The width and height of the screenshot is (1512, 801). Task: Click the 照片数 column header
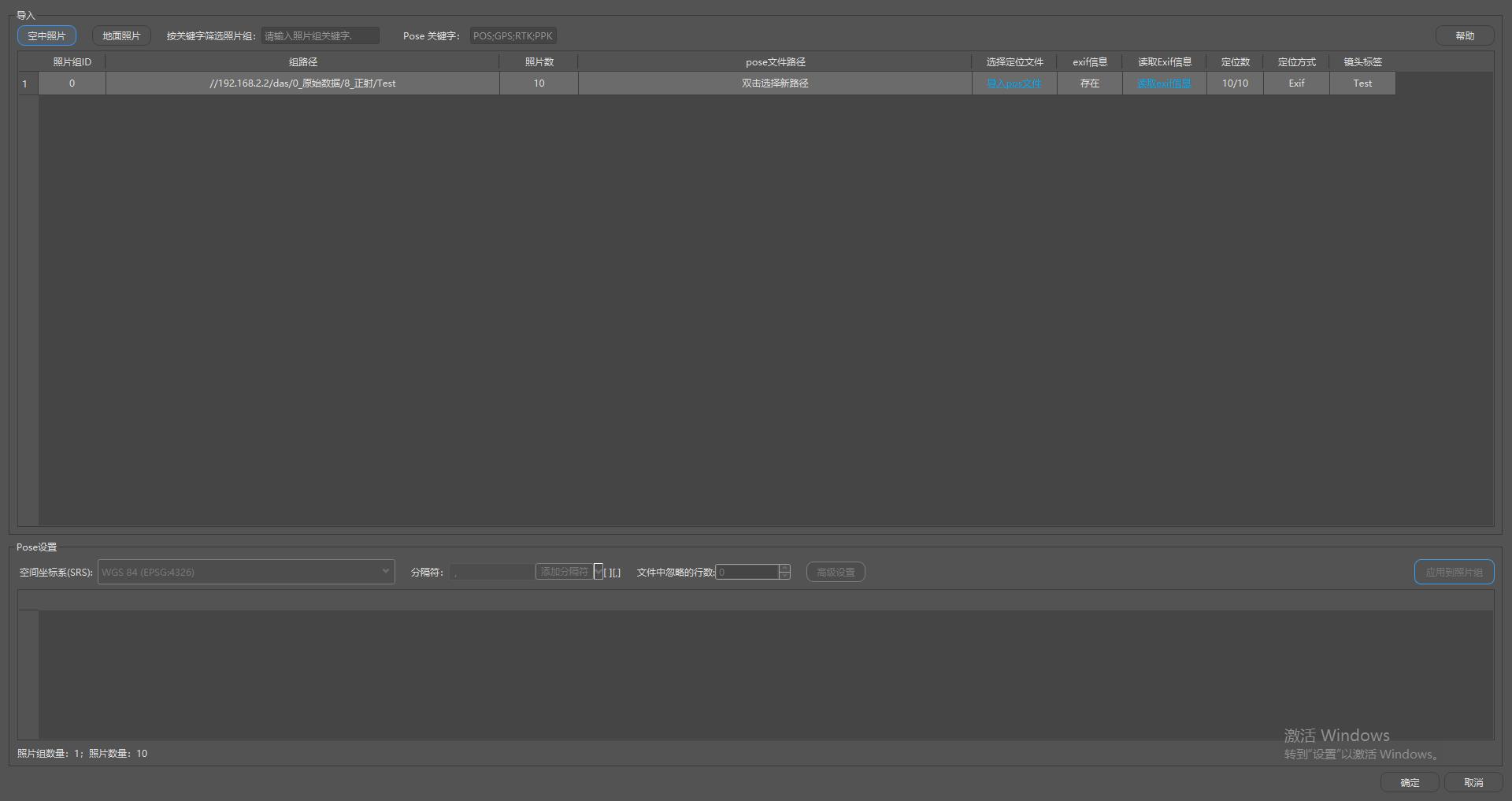click(539, 61)
